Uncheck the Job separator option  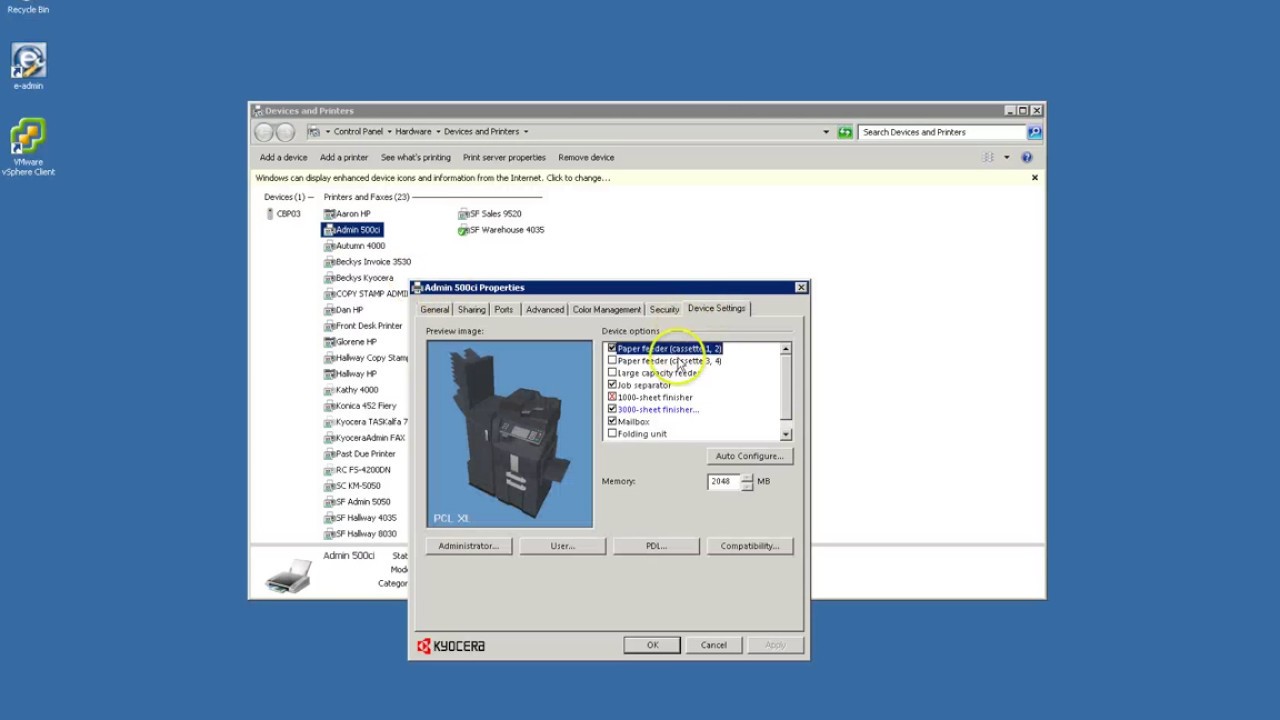coord(612,385)
